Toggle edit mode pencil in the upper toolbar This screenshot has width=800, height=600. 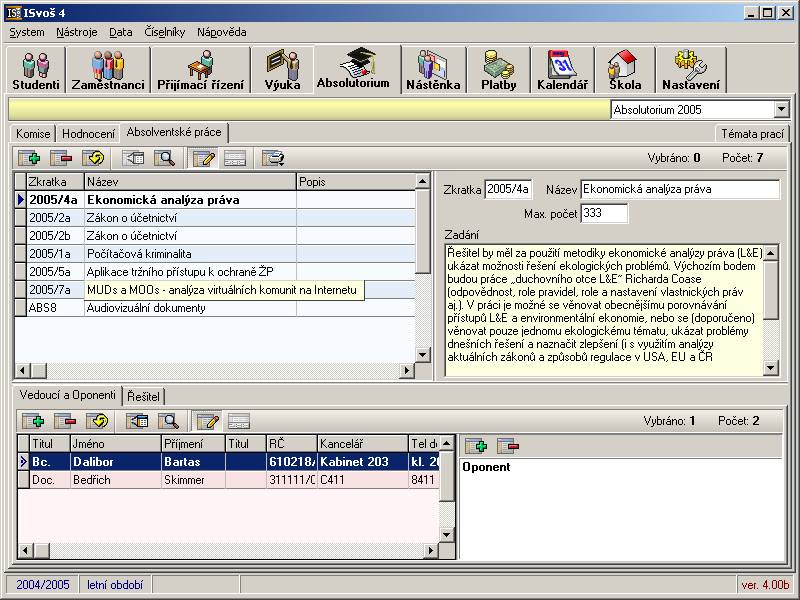coord(204,157)
